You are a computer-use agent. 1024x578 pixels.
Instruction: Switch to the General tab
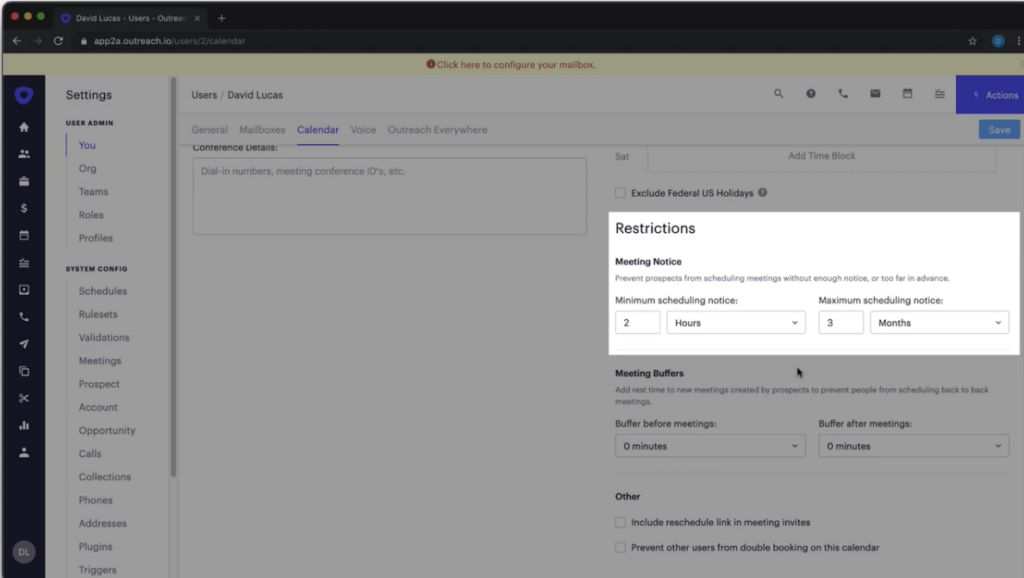[x=210, y=130]
